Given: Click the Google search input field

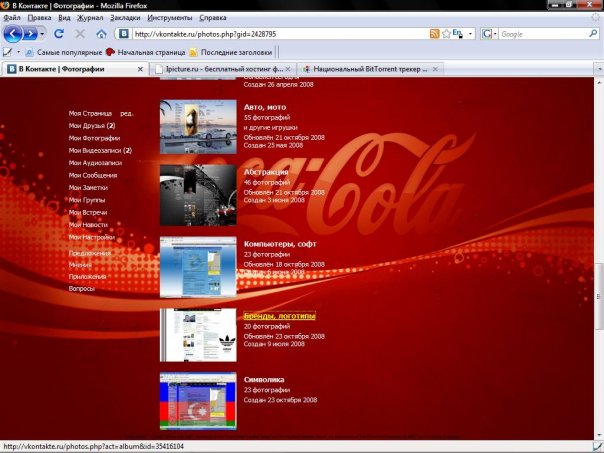Looking at the screenshot, I should [x=544, y=34].
